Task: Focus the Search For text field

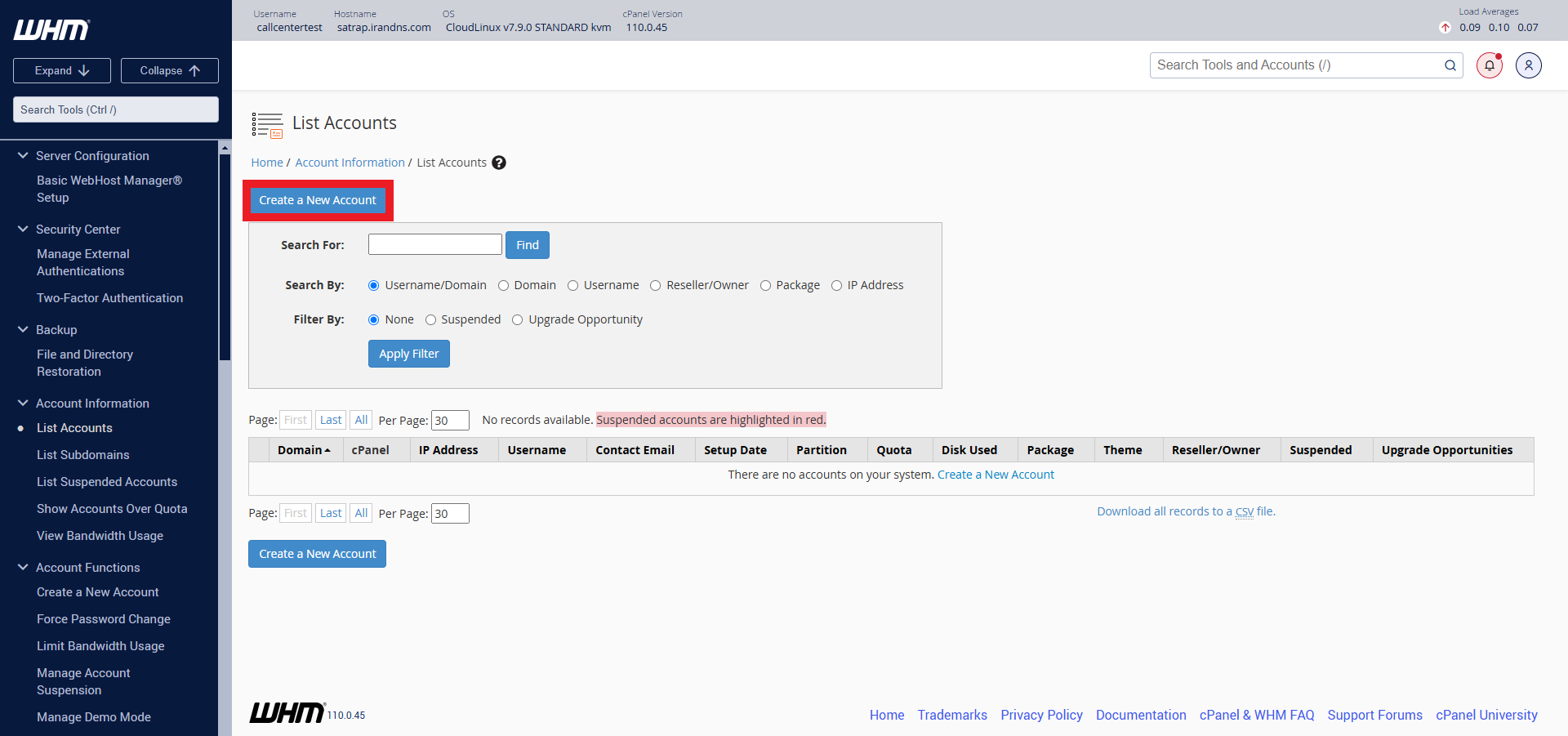Action: coord(434,244)
